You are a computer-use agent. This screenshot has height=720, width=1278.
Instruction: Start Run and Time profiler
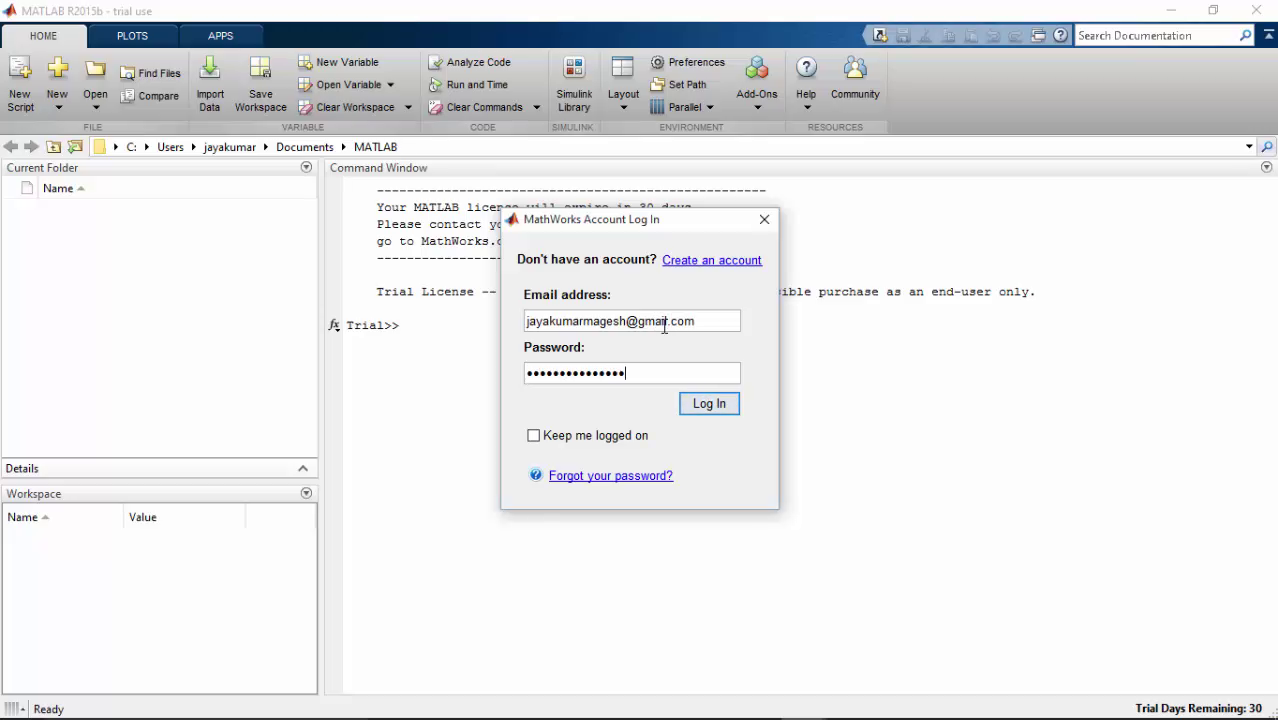(468, 85)
